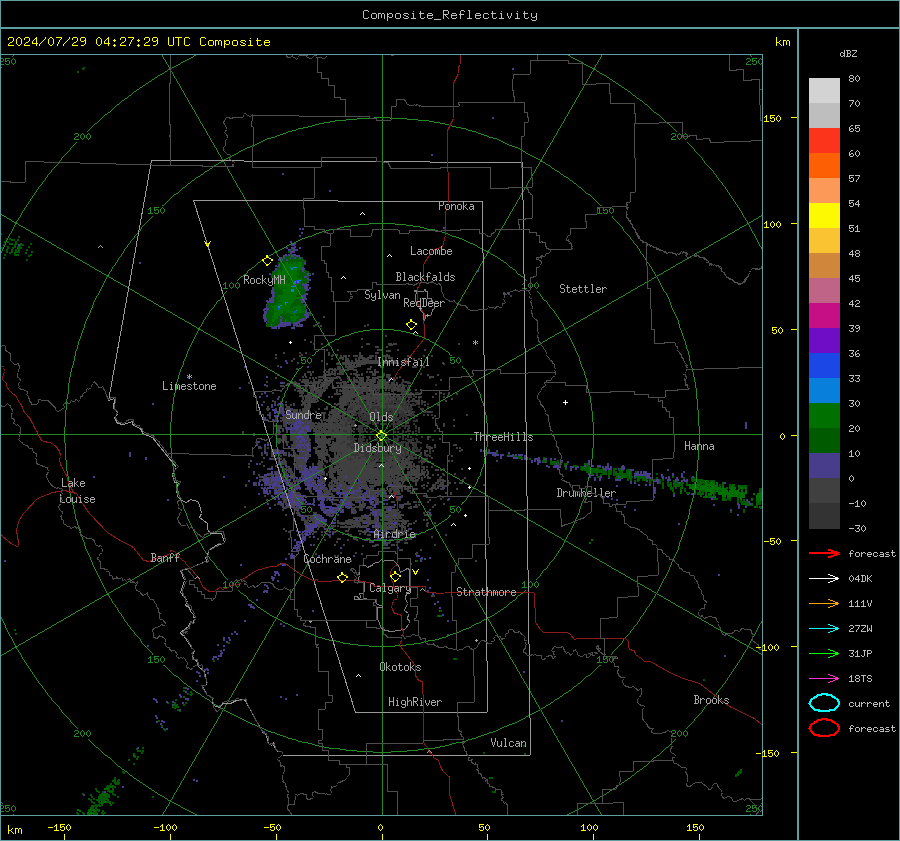Select the Innisfail label
The width and height of the screenshot is (900, 841).
coord(404,362)
